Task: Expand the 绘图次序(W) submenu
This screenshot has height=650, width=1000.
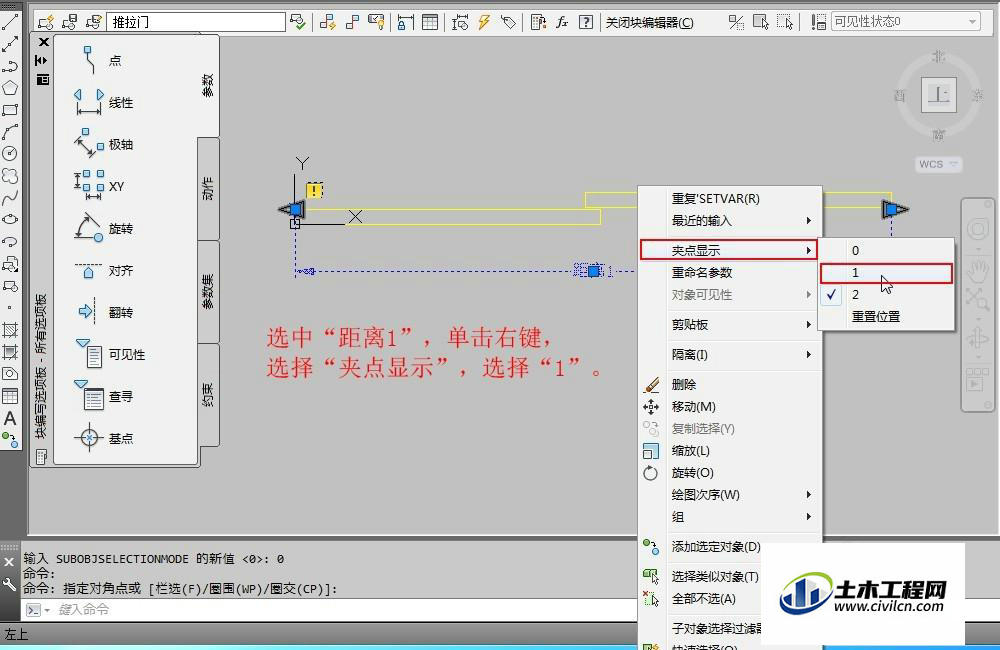Action: point(731,494)
